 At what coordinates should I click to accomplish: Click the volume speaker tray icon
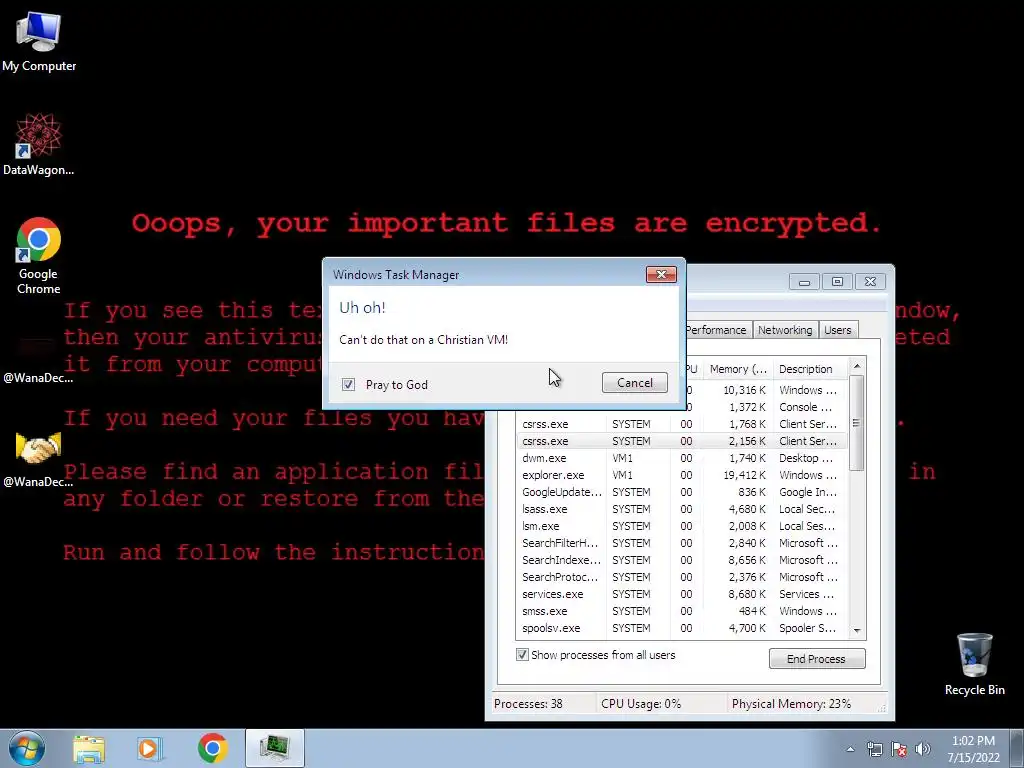923,749
